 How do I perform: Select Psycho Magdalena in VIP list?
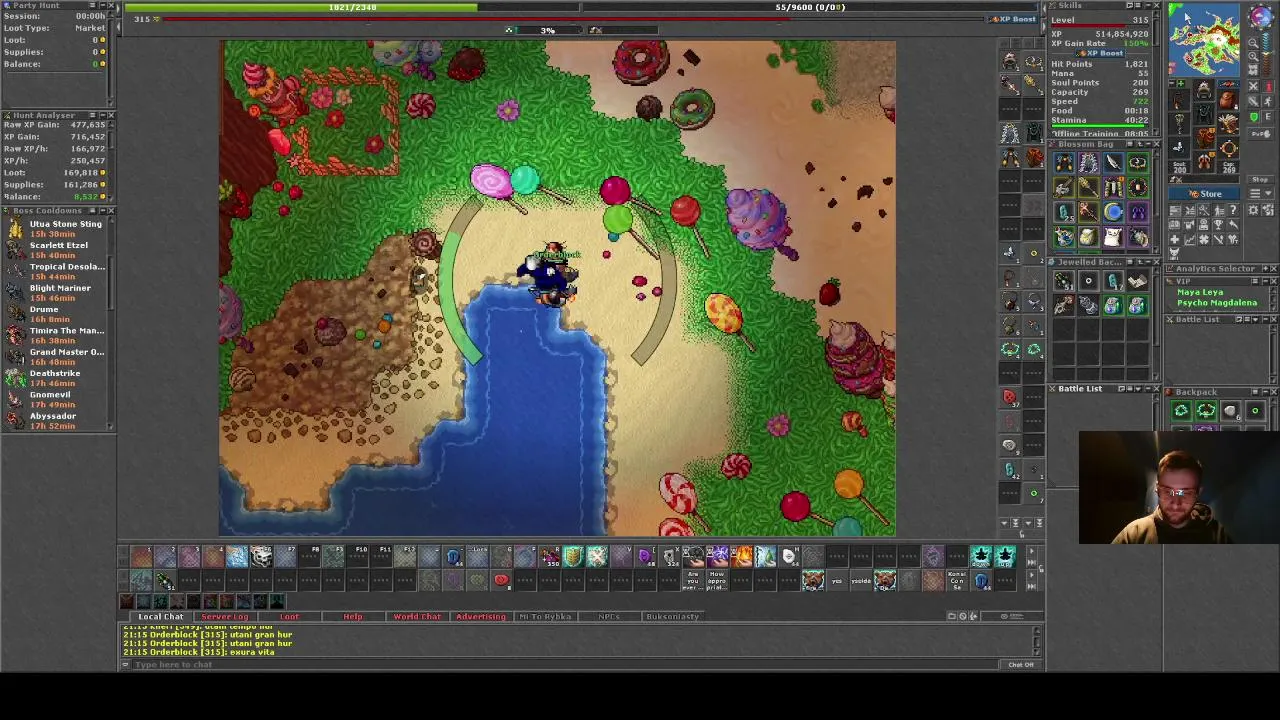point(1216,303)
